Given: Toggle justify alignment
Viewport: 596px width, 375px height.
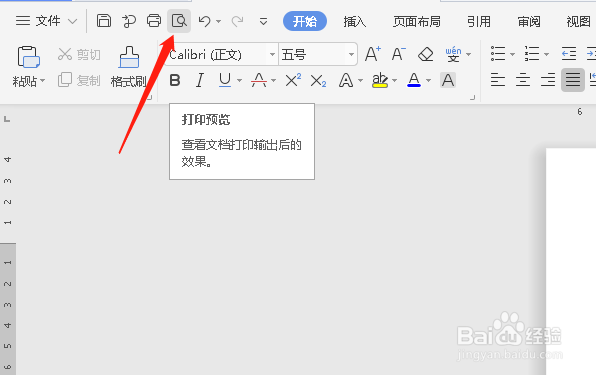Looking at the screenshot, I should (573, 80).
